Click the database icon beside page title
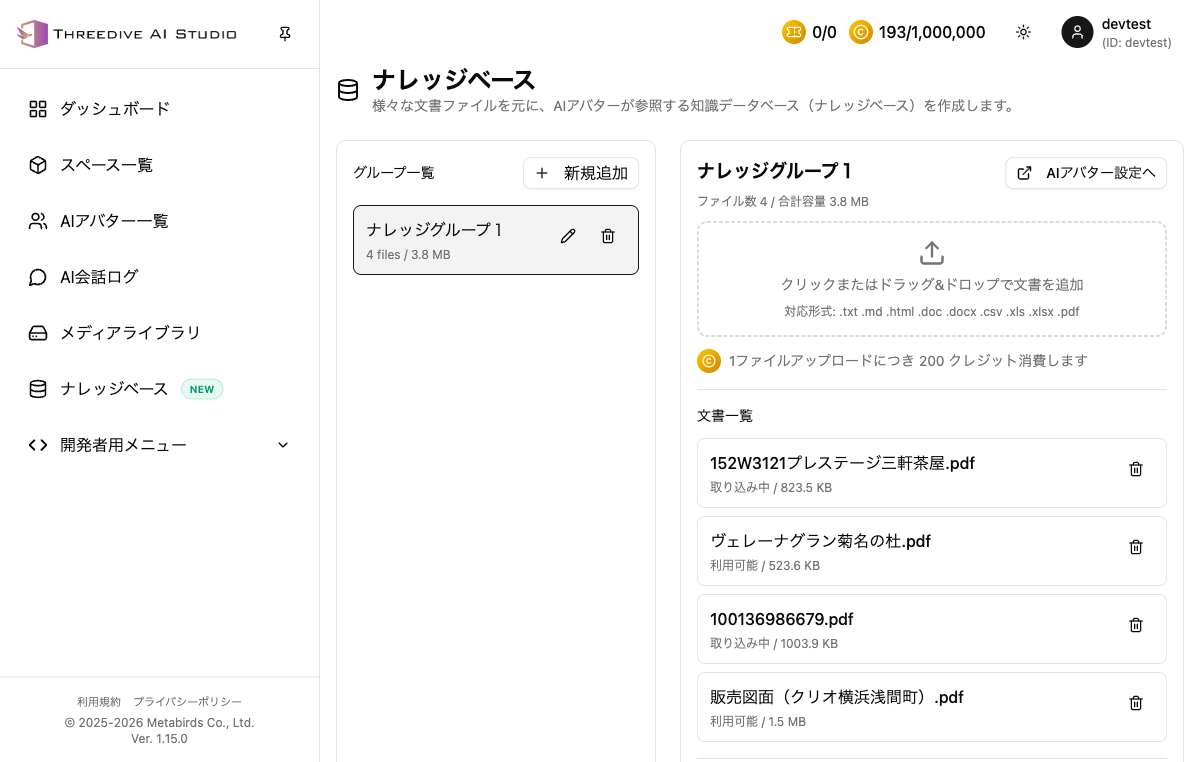 pos(348,91)
